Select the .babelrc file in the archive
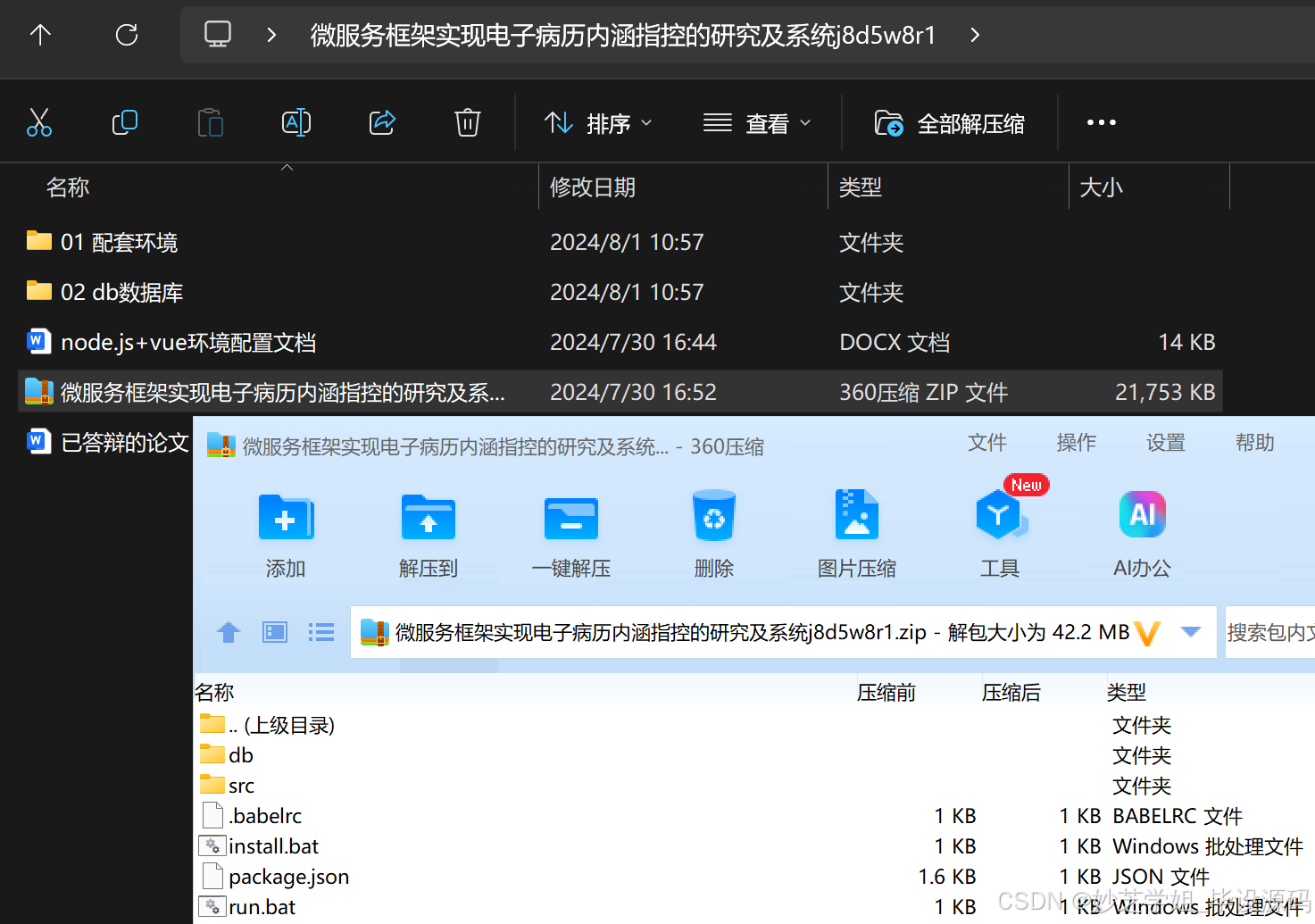Viewport: 1315px width, 924px height. pos(252,816)
